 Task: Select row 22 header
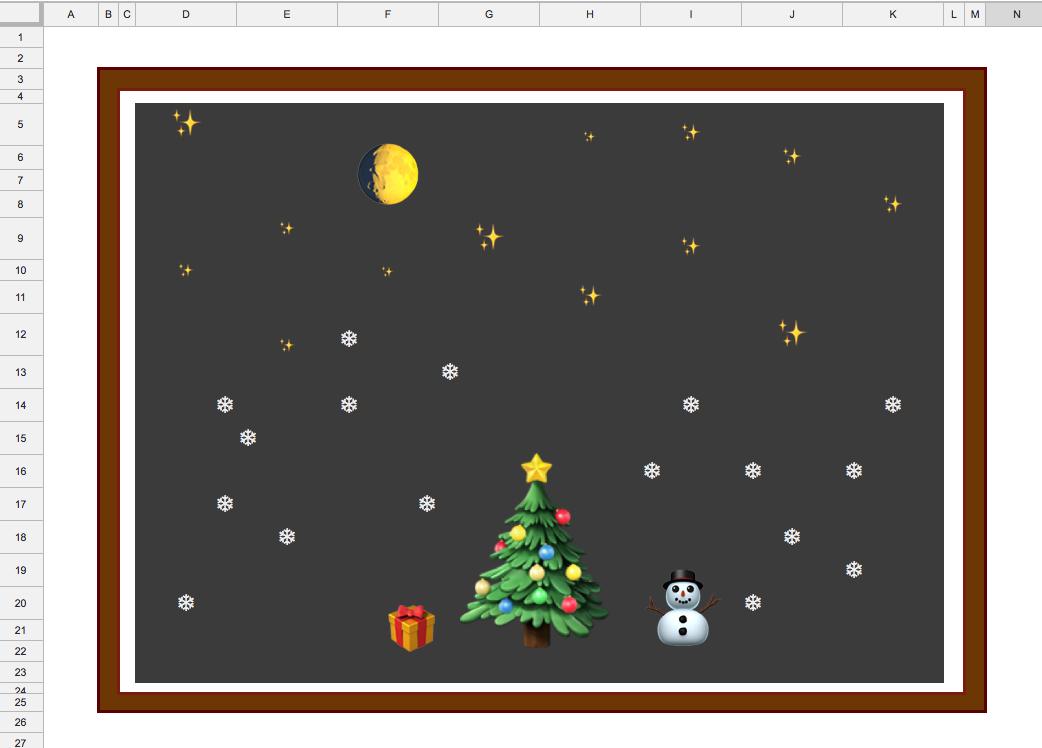pos(21,651)
